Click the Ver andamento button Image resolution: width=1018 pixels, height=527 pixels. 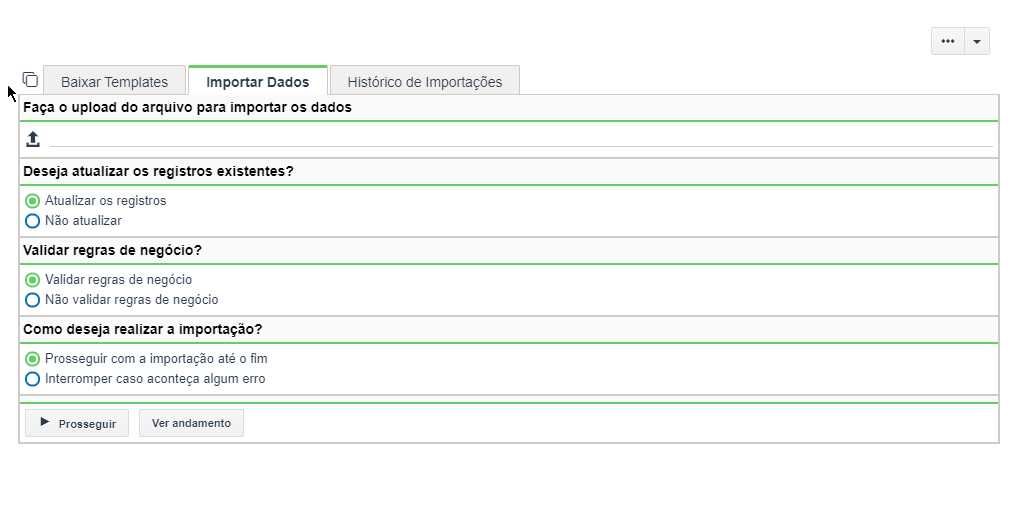(192, 423)
